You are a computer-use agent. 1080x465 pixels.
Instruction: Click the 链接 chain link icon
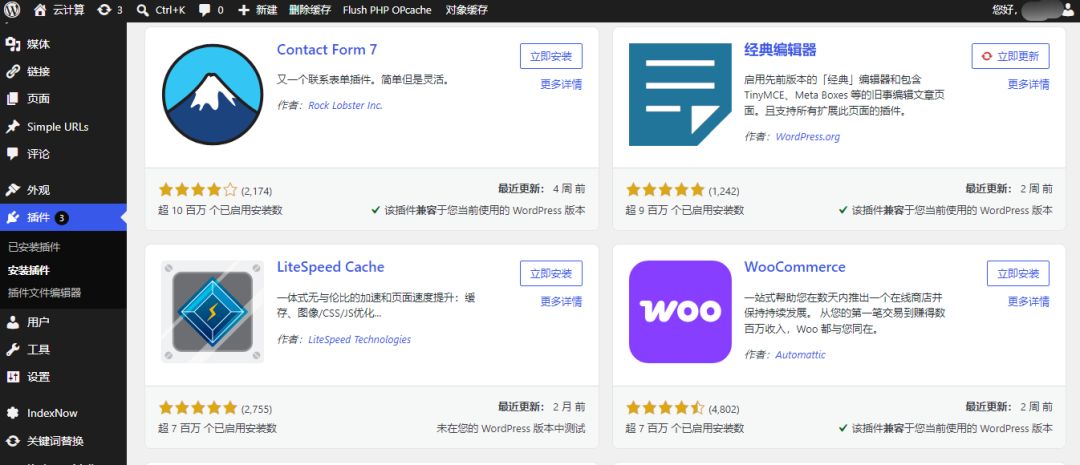click(12, 72)
